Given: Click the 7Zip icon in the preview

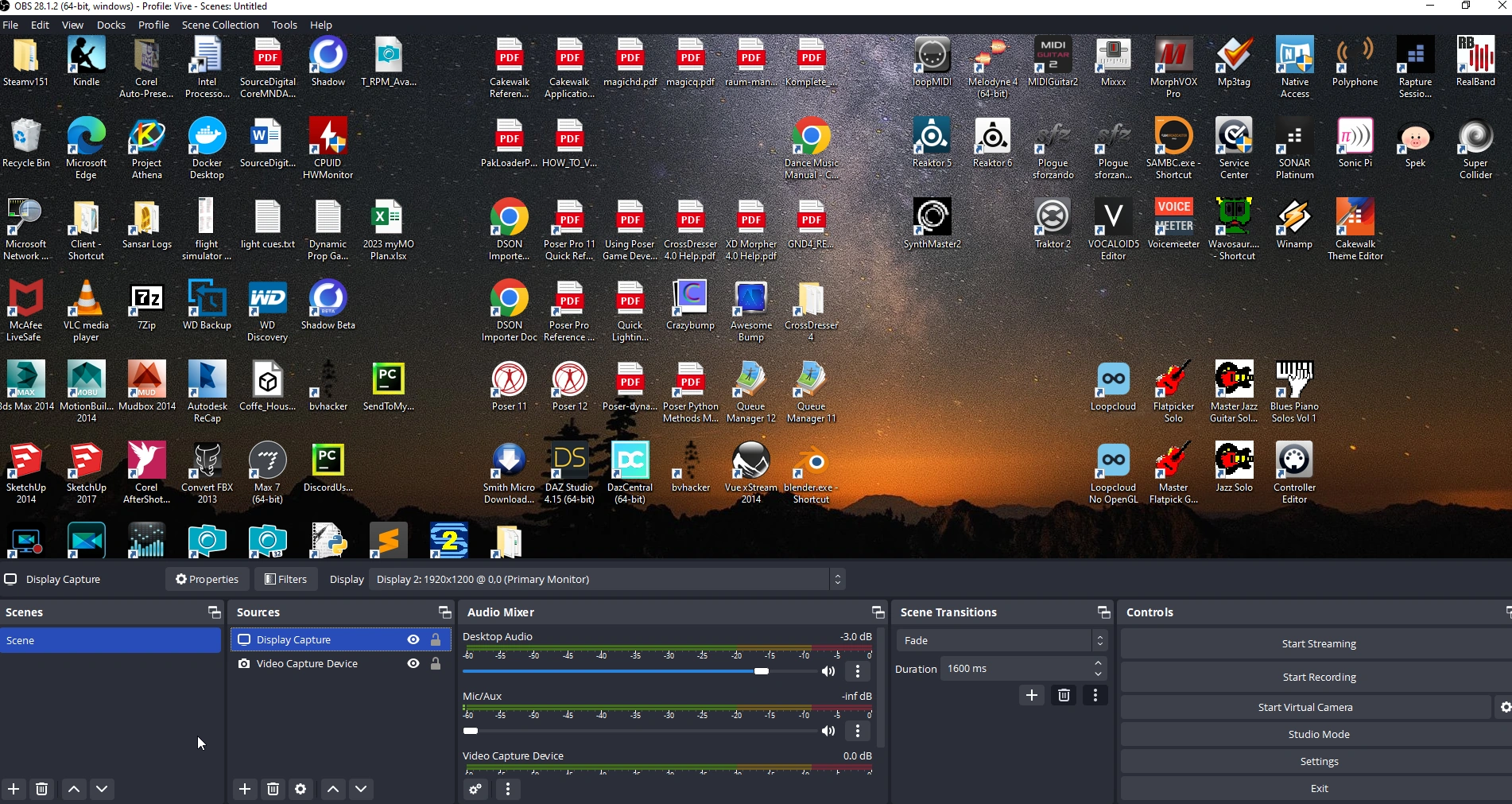Looking at the screenshot, I should pyautogui.click(x=146, y=305).
